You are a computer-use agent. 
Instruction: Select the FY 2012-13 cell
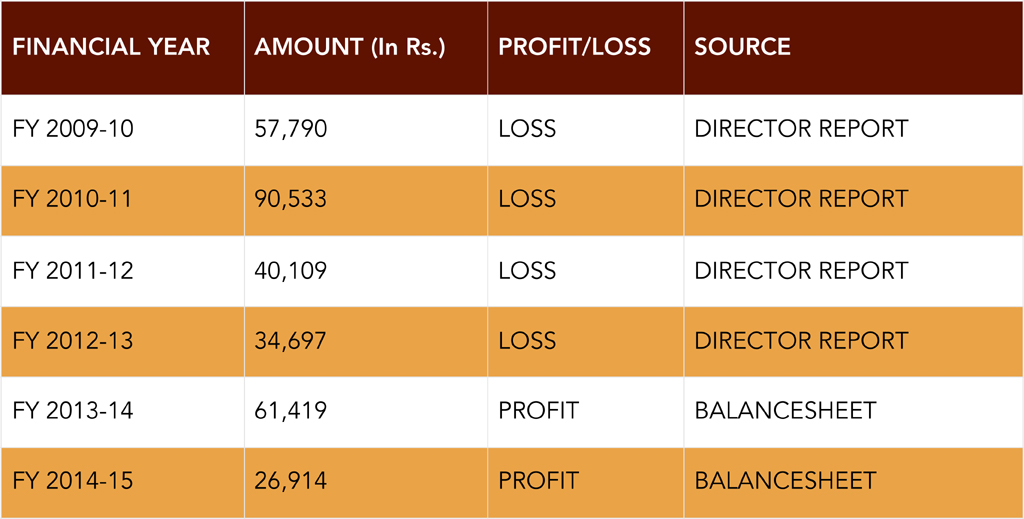pyautogui.click(x=73, y=340)
